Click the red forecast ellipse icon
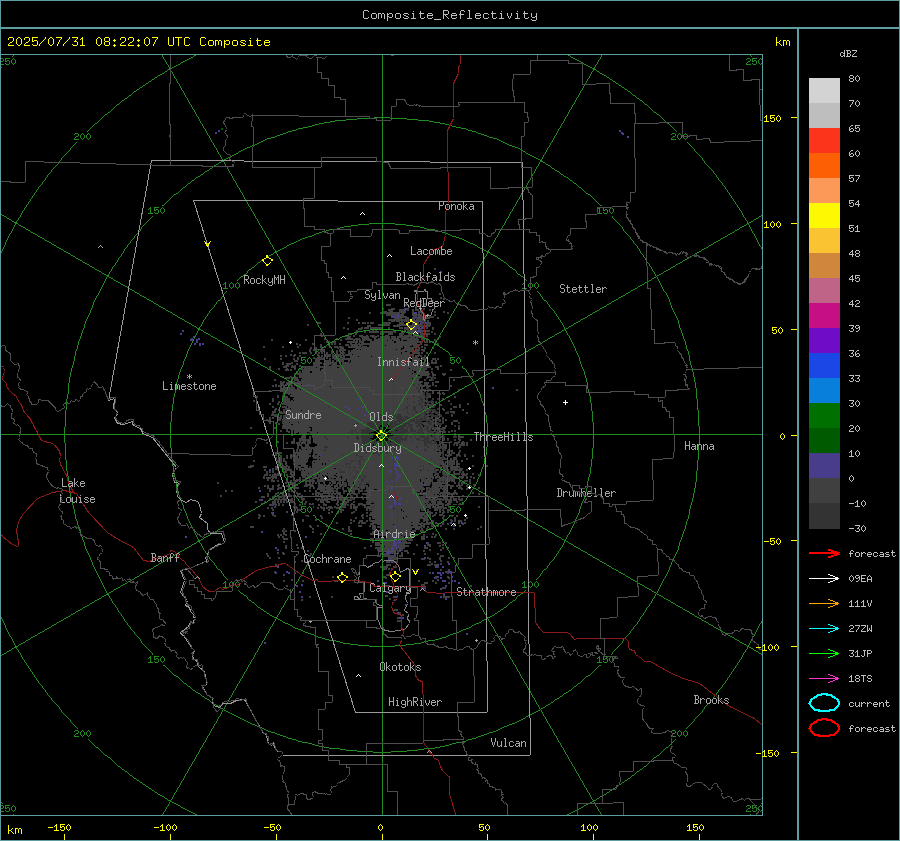This screenshot has width=900, height=841. 824,728
